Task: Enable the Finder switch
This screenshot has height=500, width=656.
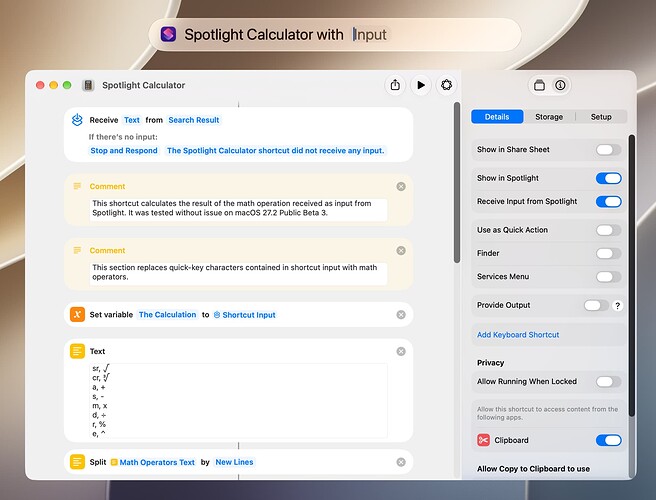Action: point(608,254)
